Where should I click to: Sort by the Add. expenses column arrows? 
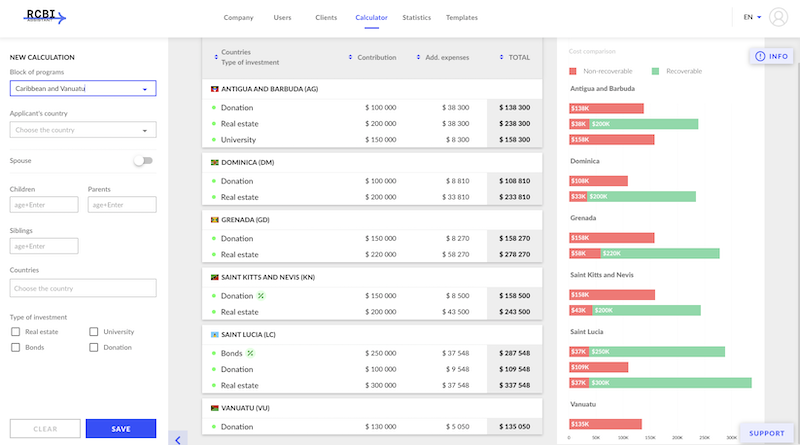[x=418, y=57]
